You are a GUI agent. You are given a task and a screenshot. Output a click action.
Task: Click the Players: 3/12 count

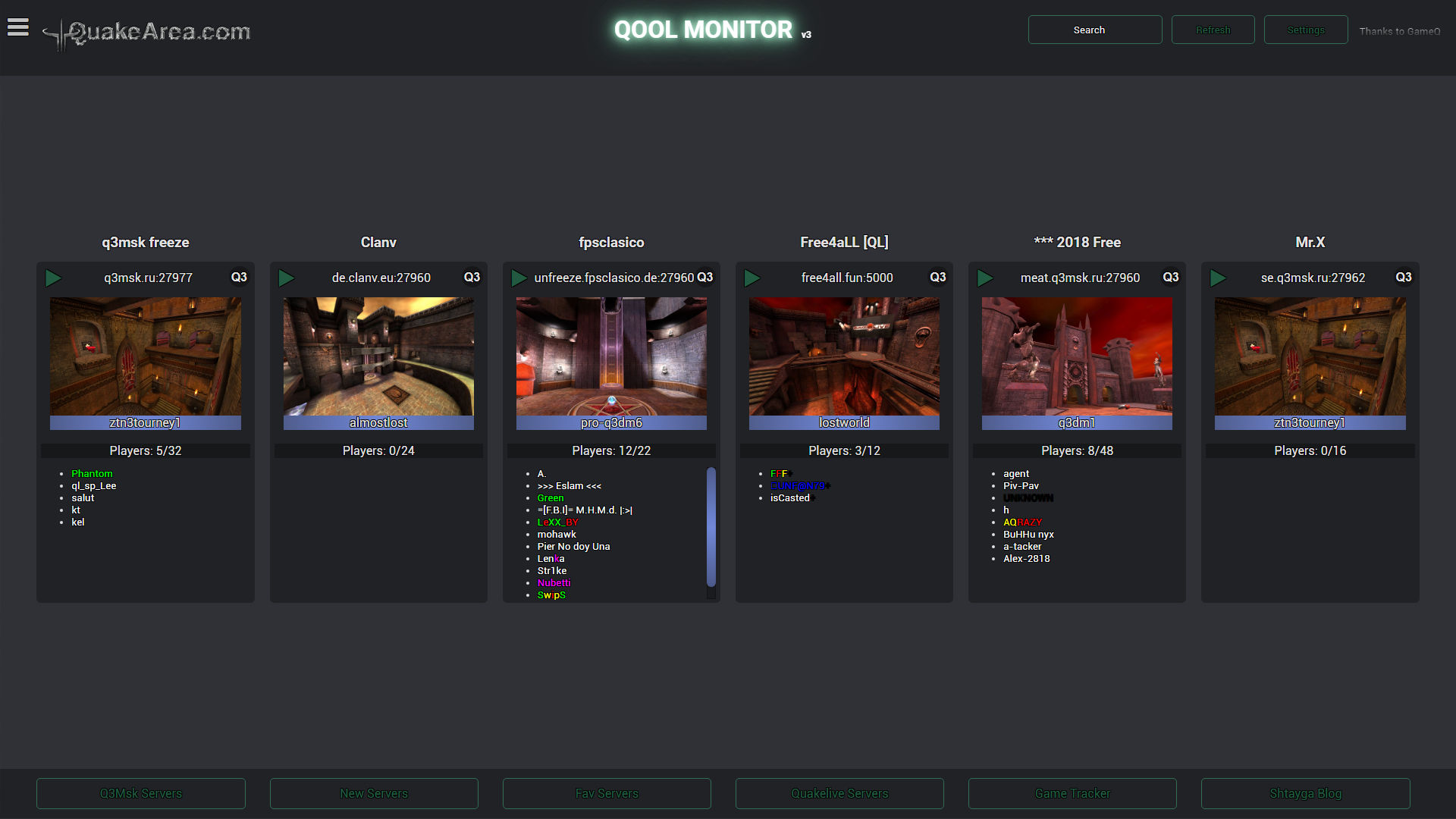coord(844,450)
